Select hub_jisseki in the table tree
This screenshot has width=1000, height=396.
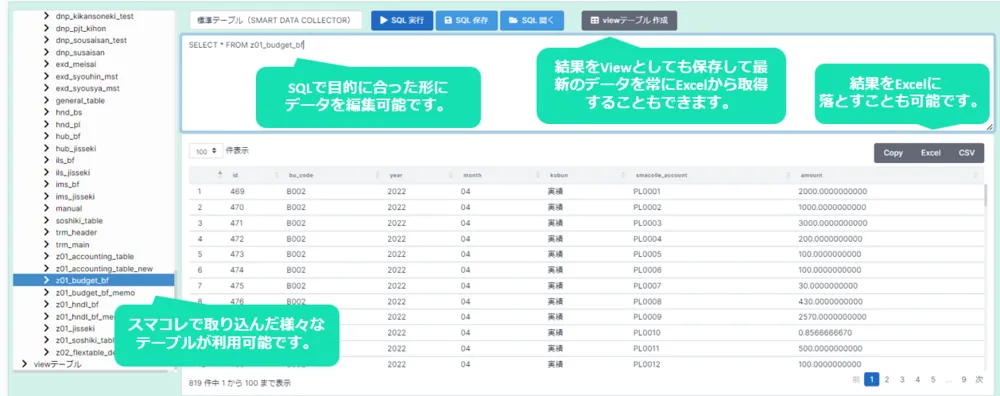click(x=75, y=148)
